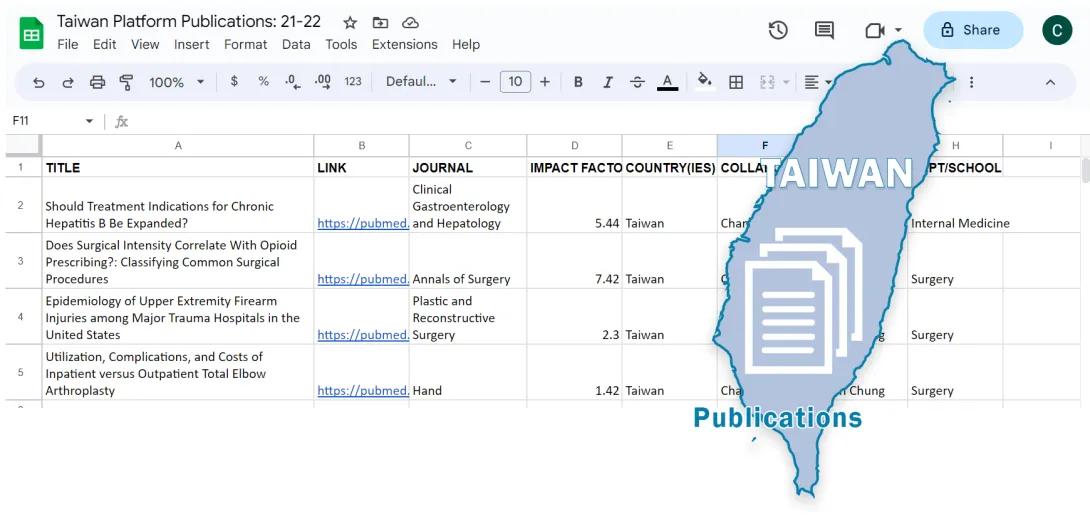
Task: Open the zoom 100% dropdown
Action: tap(177, 82)
